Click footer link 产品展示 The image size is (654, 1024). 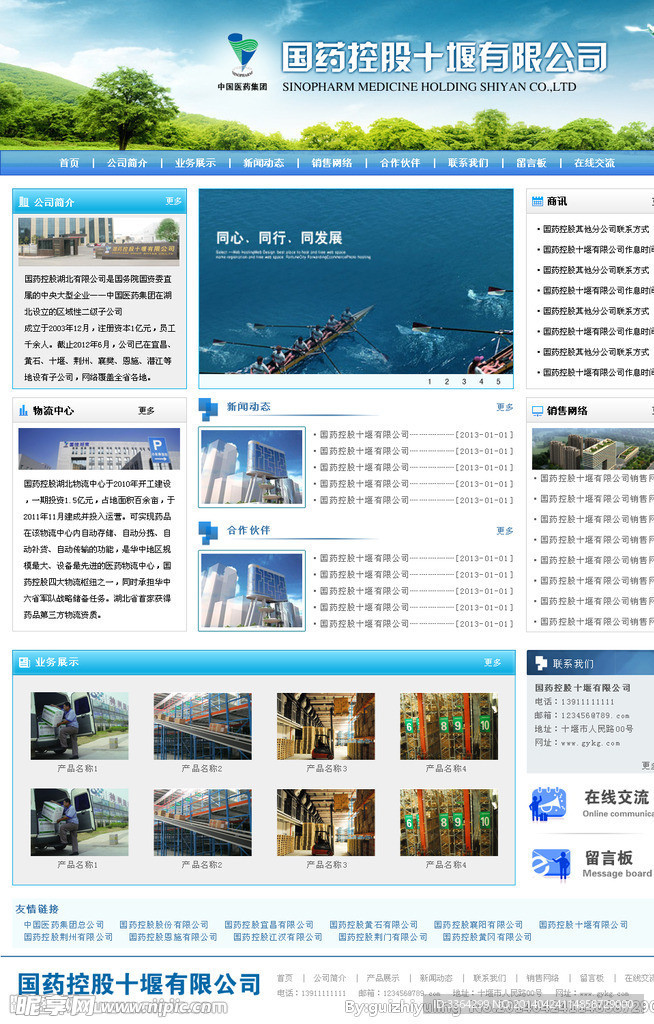383,978
